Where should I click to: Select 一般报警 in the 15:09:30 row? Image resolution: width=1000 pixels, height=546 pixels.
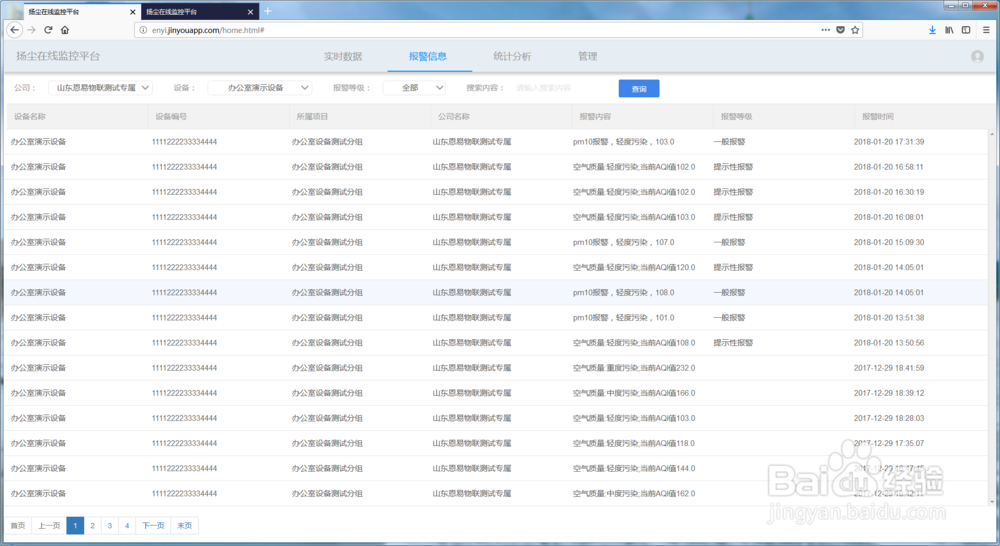(729, 242)
